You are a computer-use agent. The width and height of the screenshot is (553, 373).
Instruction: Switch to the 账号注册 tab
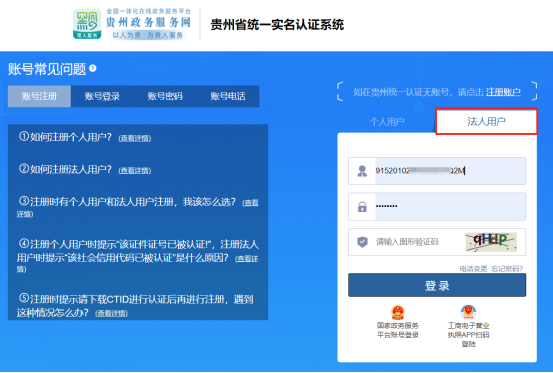(x=39, y=96)
